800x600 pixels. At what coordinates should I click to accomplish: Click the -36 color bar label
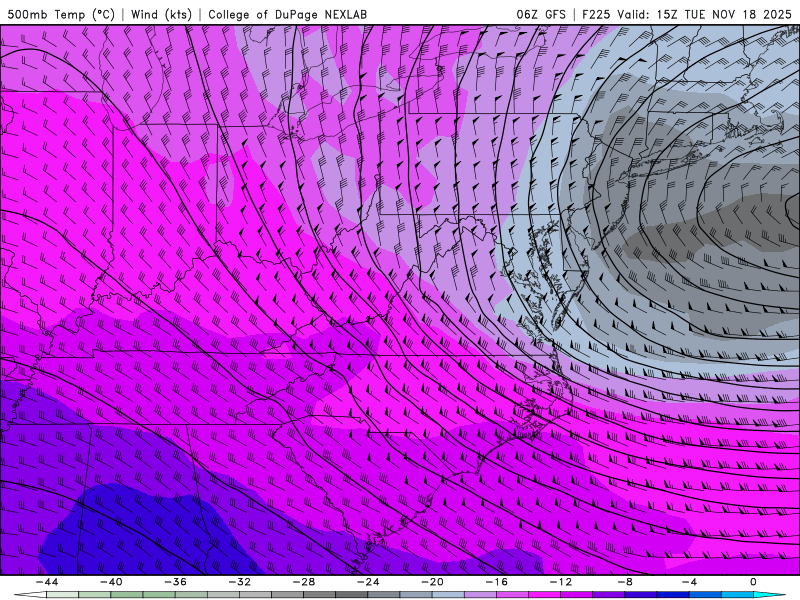(x=176, y=582)
